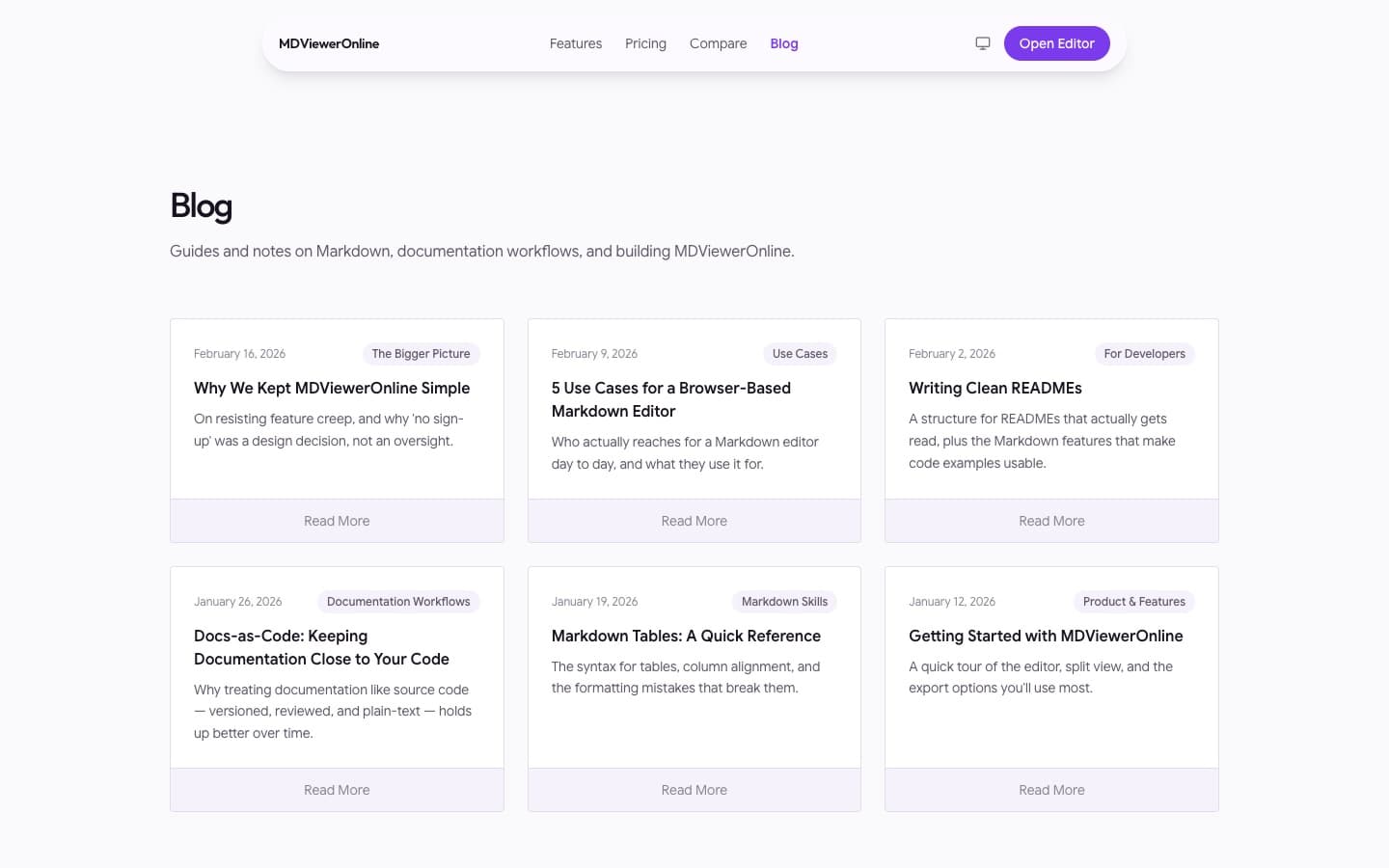1389x868 pixels.
Task: Click the date 'January 19, 2026'
Action: tap(594, 602)
